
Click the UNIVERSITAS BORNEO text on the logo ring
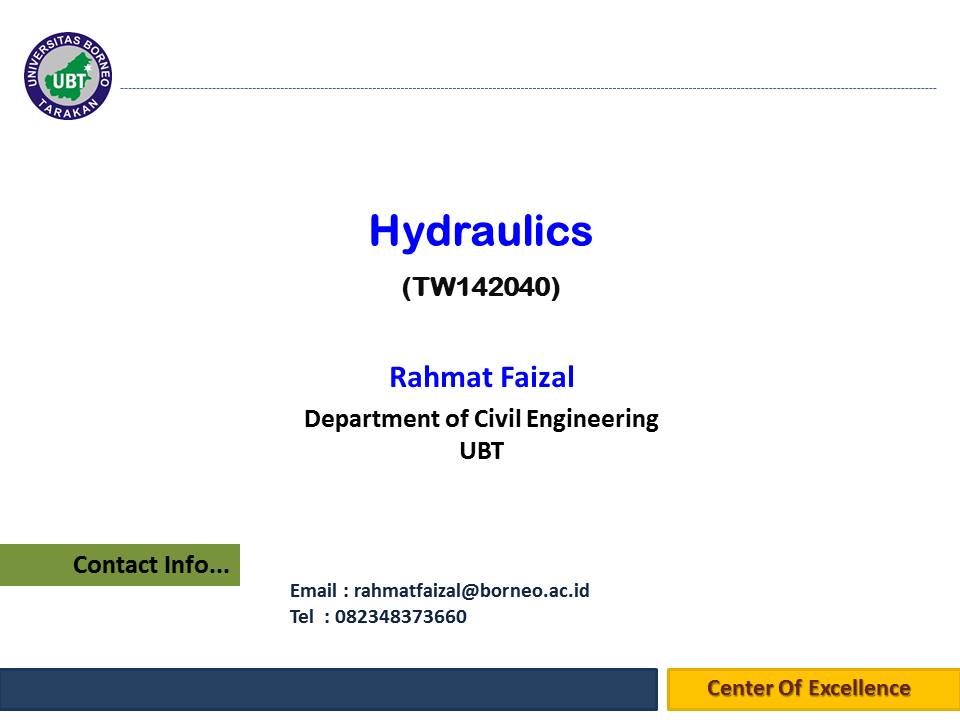(x=67, y=43)
